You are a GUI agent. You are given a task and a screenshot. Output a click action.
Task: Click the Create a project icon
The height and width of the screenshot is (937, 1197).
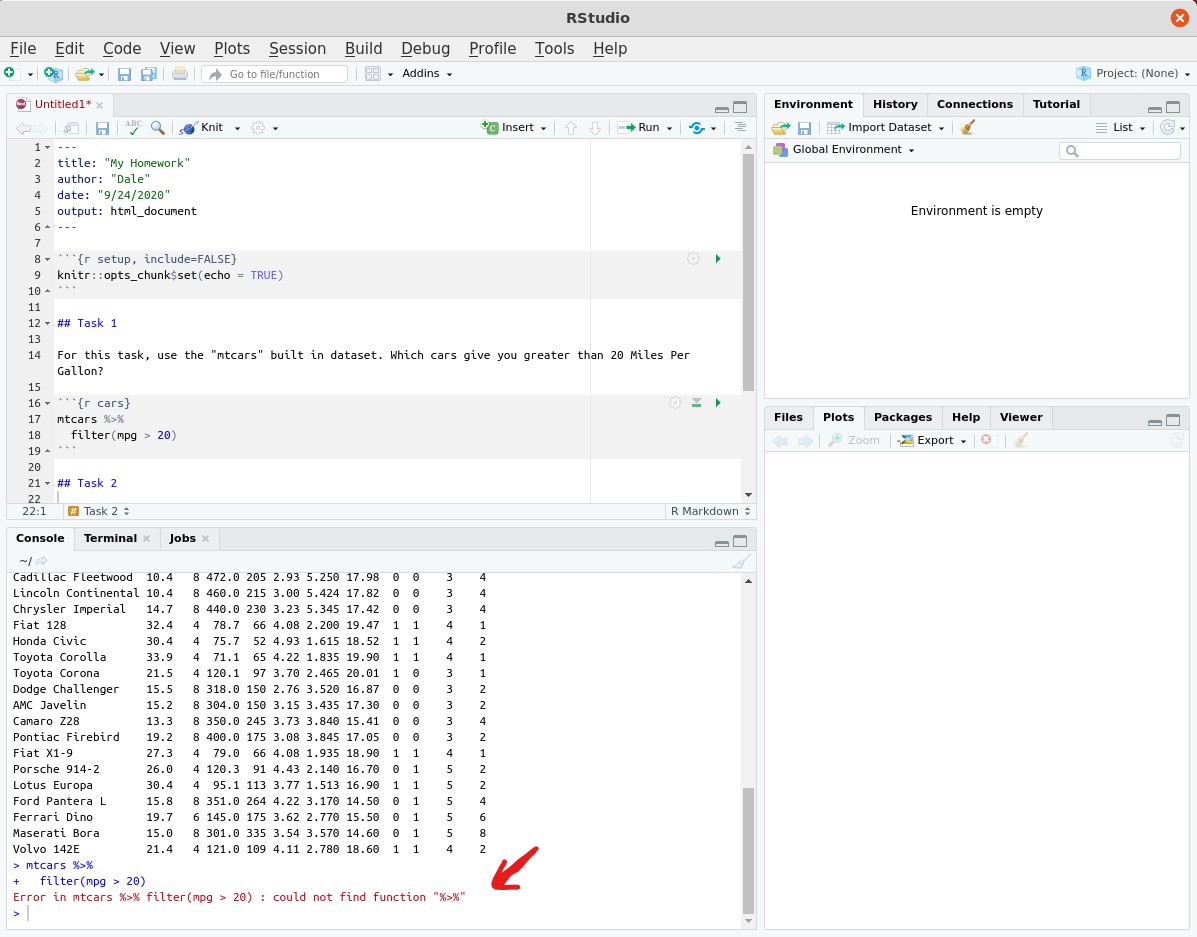[x=53, y=73]
